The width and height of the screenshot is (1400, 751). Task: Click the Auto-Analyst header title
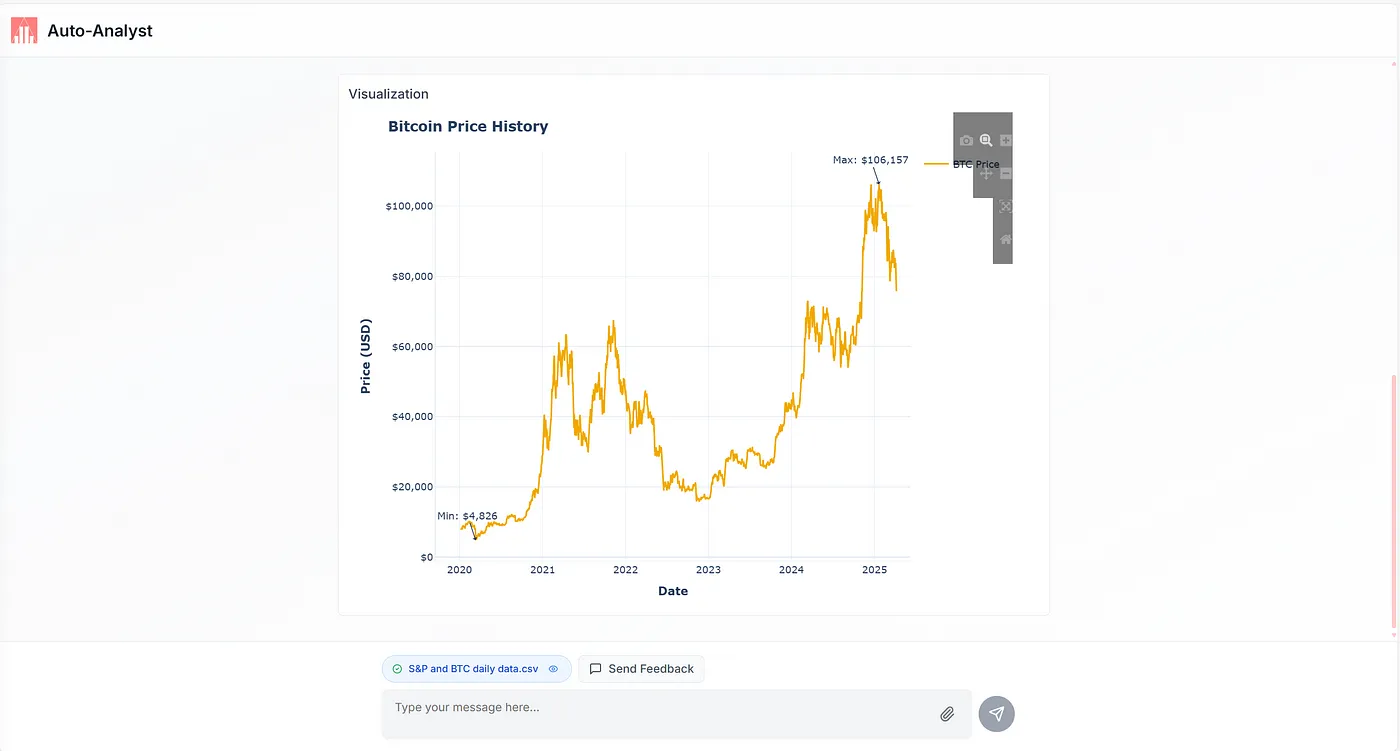point(100,31)
